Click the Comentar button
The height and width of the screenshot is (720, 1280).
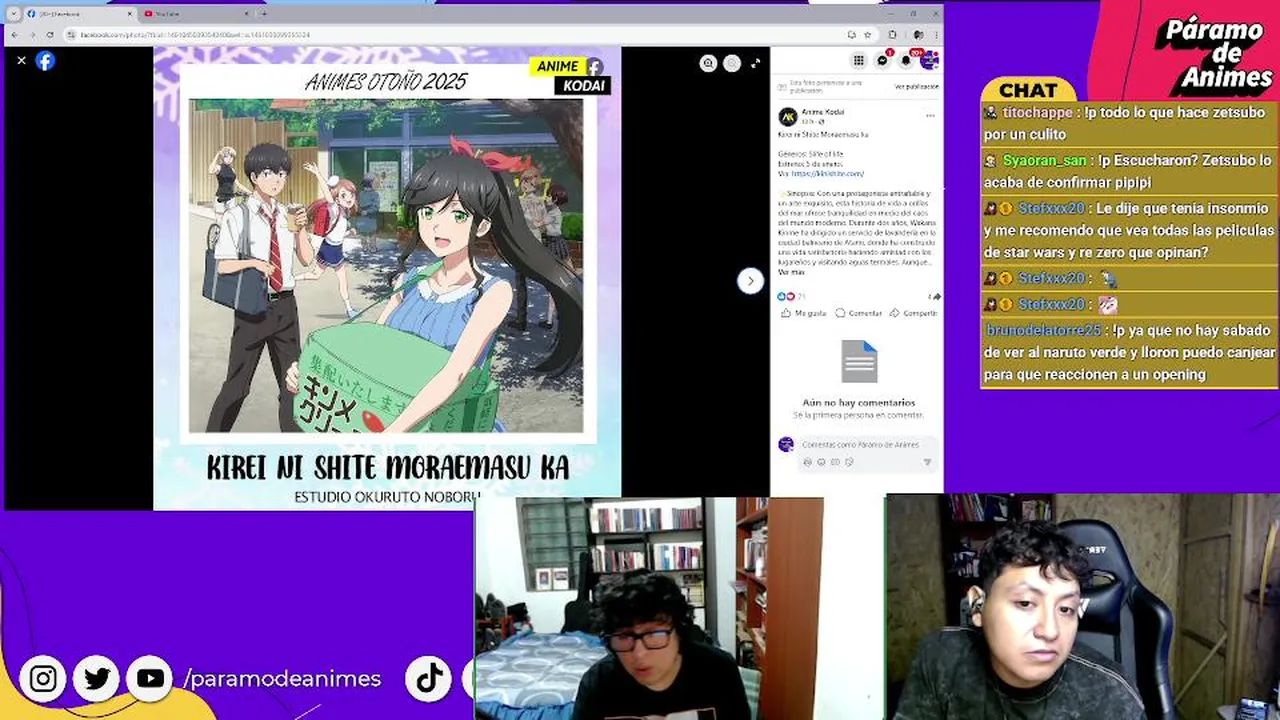coord(859,313)
